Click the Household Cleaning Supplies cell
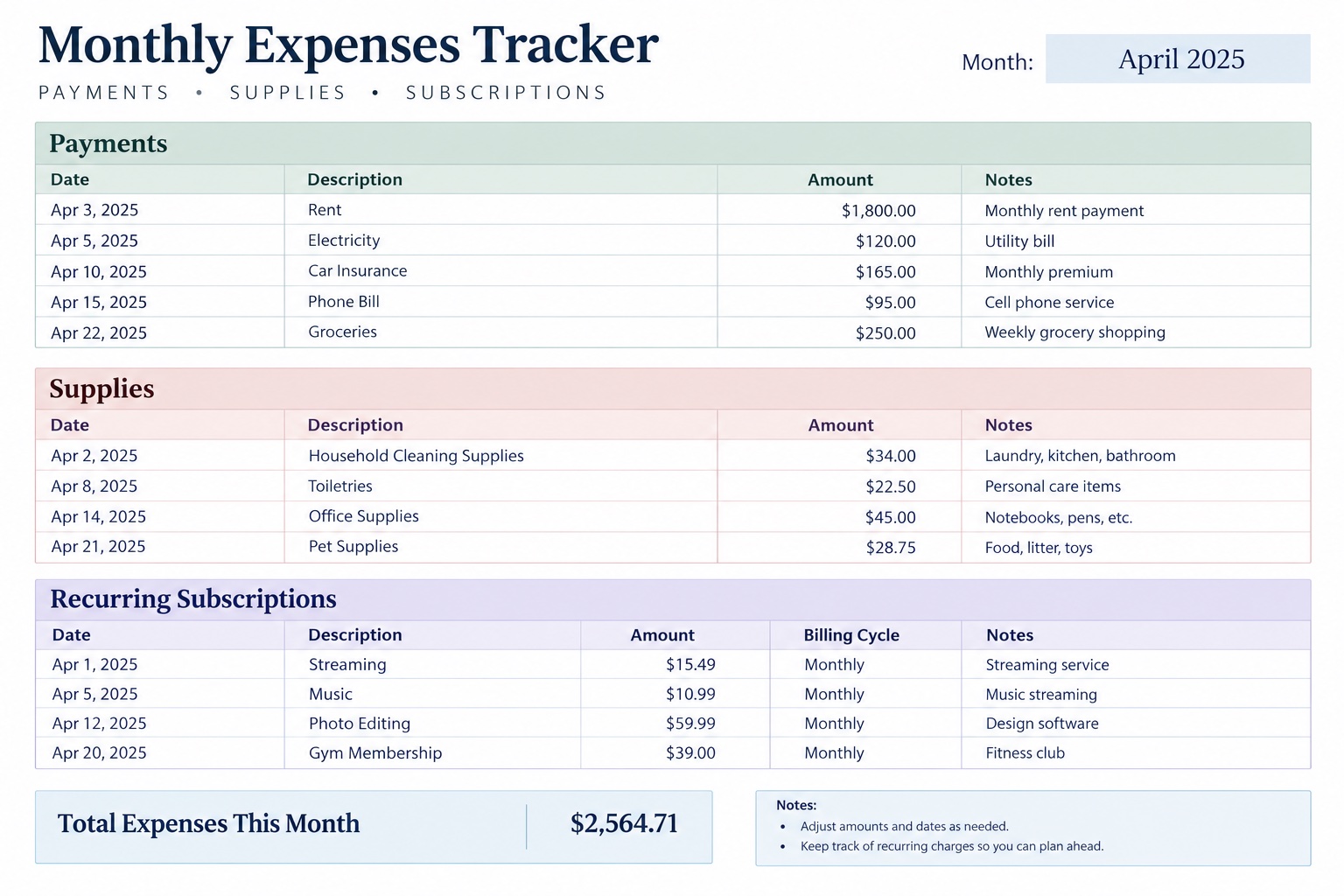This screenshot has width=1344, height=896. pos(500,455)
